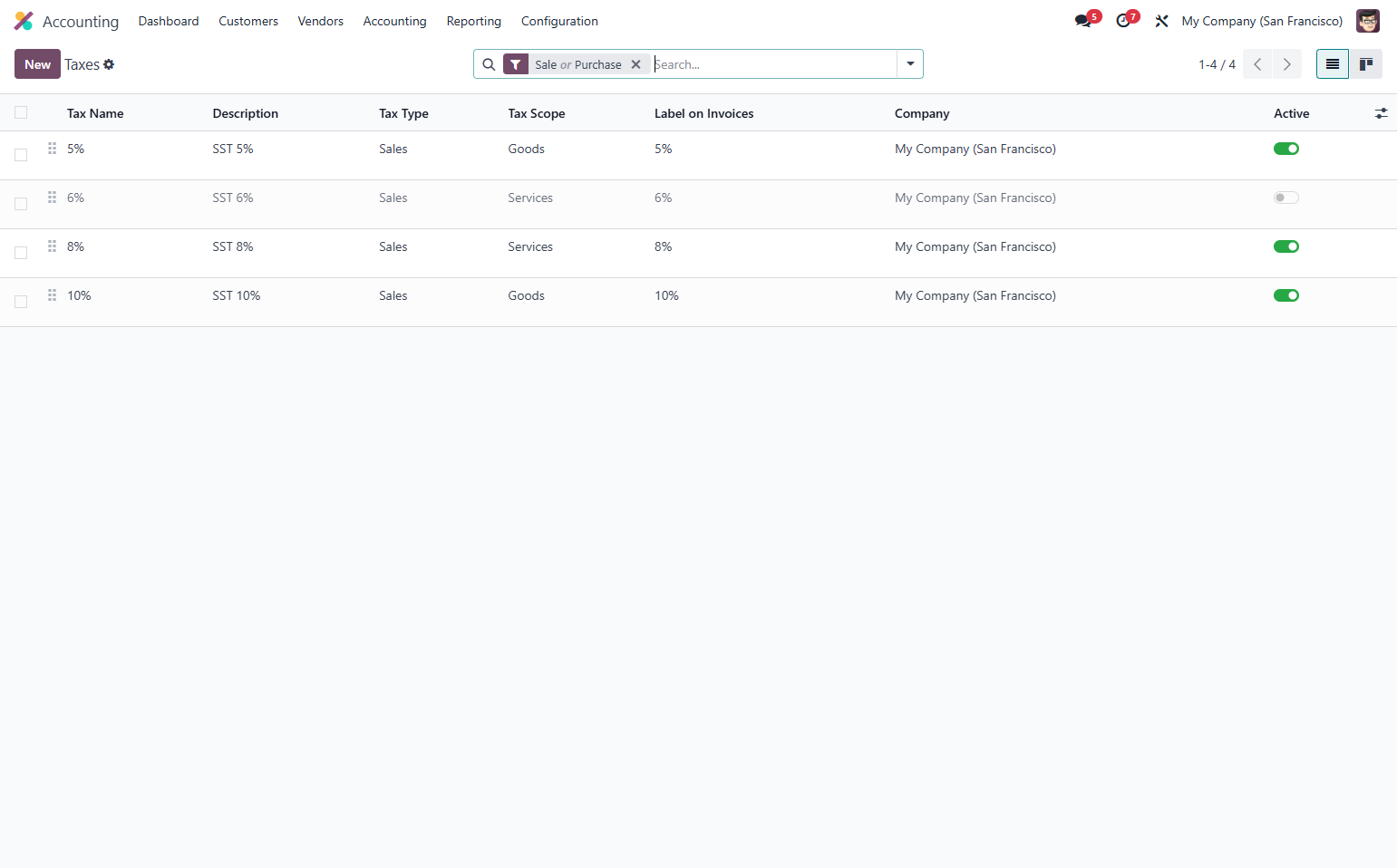Image resolution: width=1397 pixels, height=868 pixels.
Task: Open the user avatar menu
Action: (x=1368, y=21)
